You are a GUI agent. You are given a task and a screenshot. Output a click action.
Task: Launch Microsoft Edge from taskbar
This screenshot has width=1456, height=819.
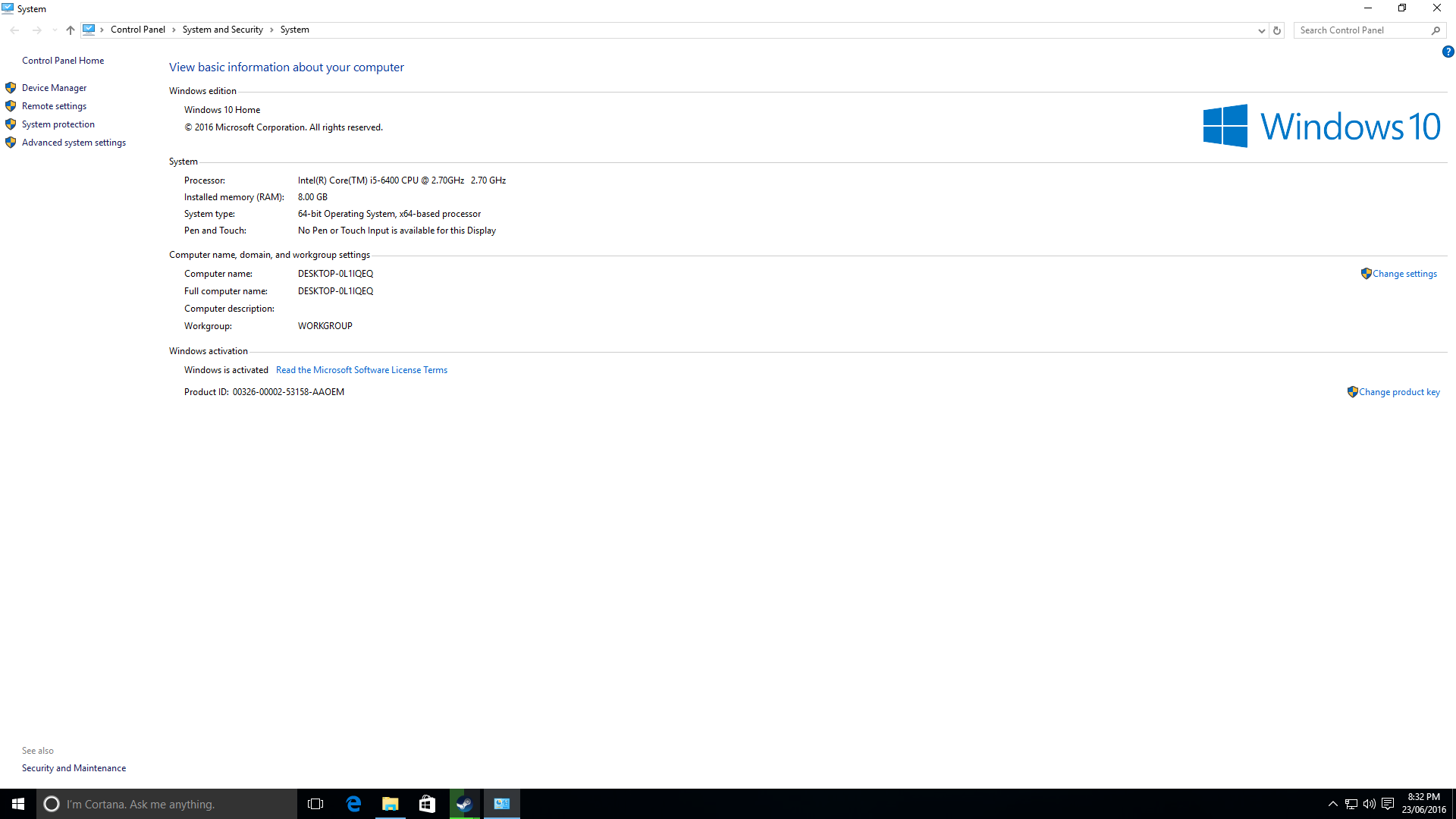[x=353, y=804]
